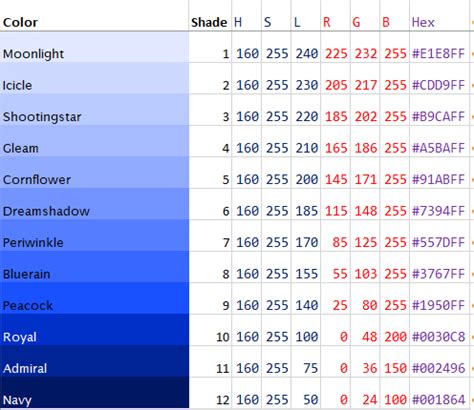Click the Bluerain color cell
474x410 pixels.
point(94,267)
